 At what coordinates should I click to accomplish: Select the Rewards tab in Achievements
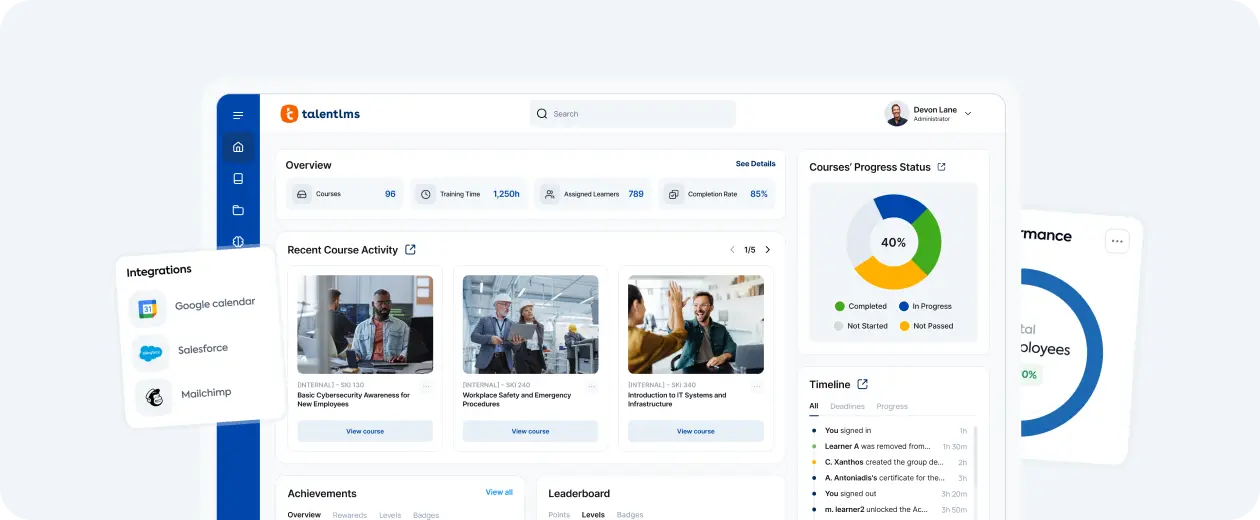(349, 515)
